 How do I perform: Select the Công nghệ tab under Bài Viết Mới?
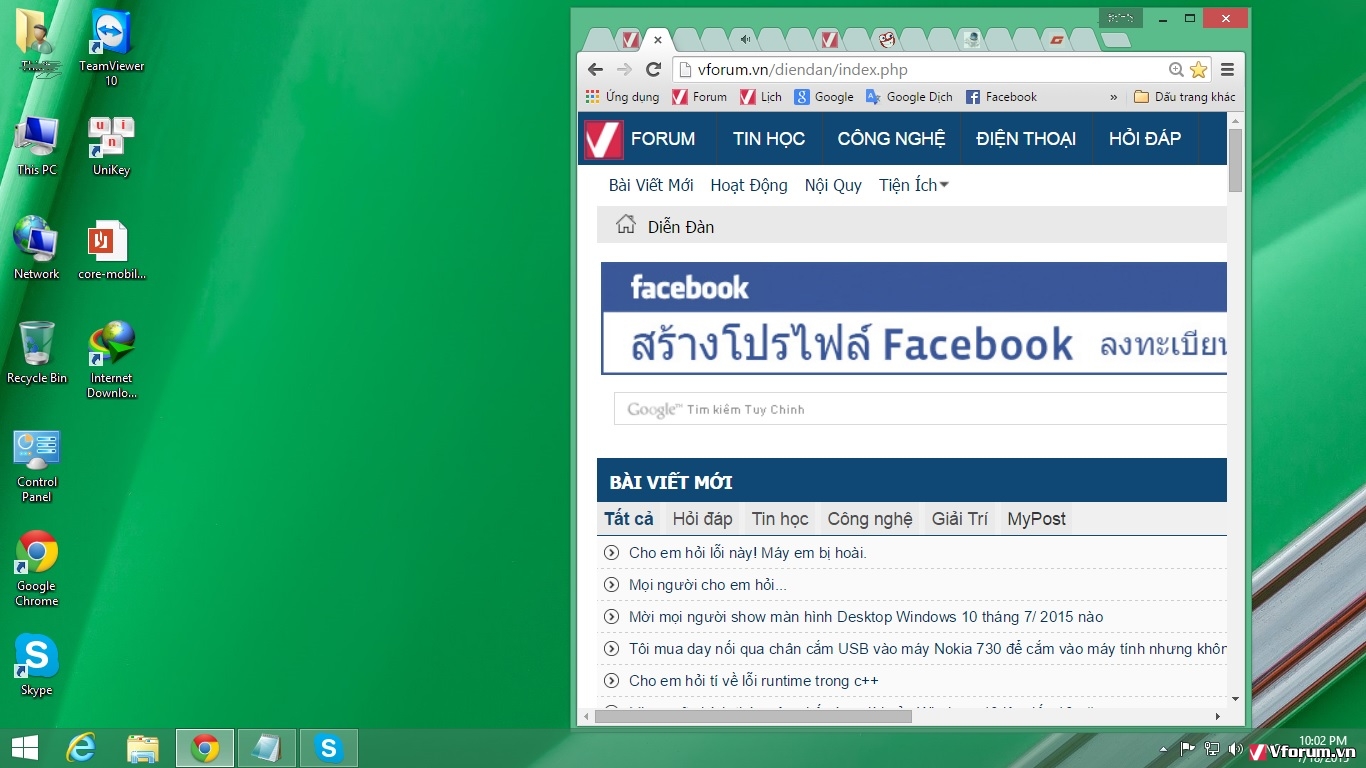click(870, 519)
